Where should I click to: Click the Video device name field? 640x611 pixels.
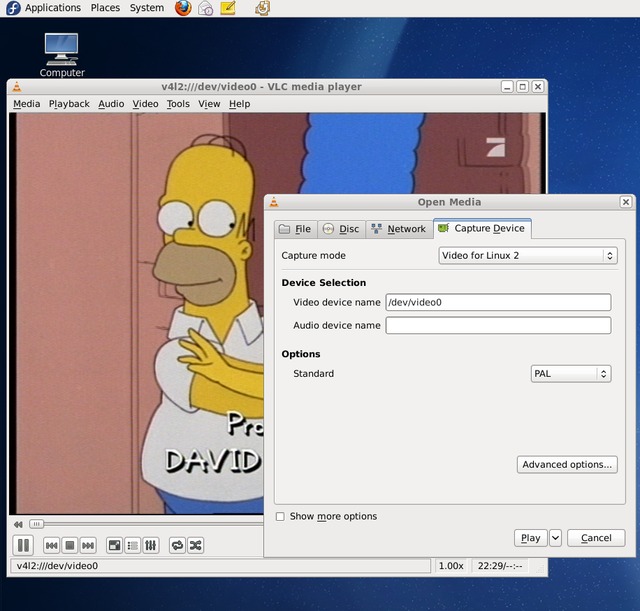point(498,302)
